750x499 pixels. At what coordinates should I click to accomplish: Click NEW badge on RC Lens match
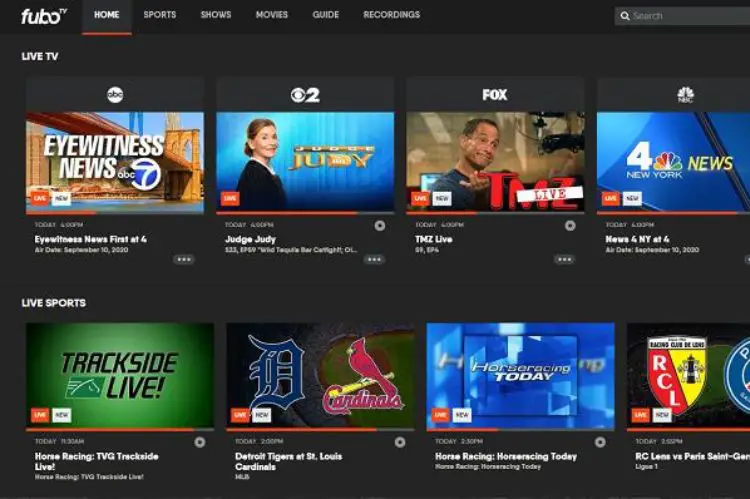click(x=662, y=415)
